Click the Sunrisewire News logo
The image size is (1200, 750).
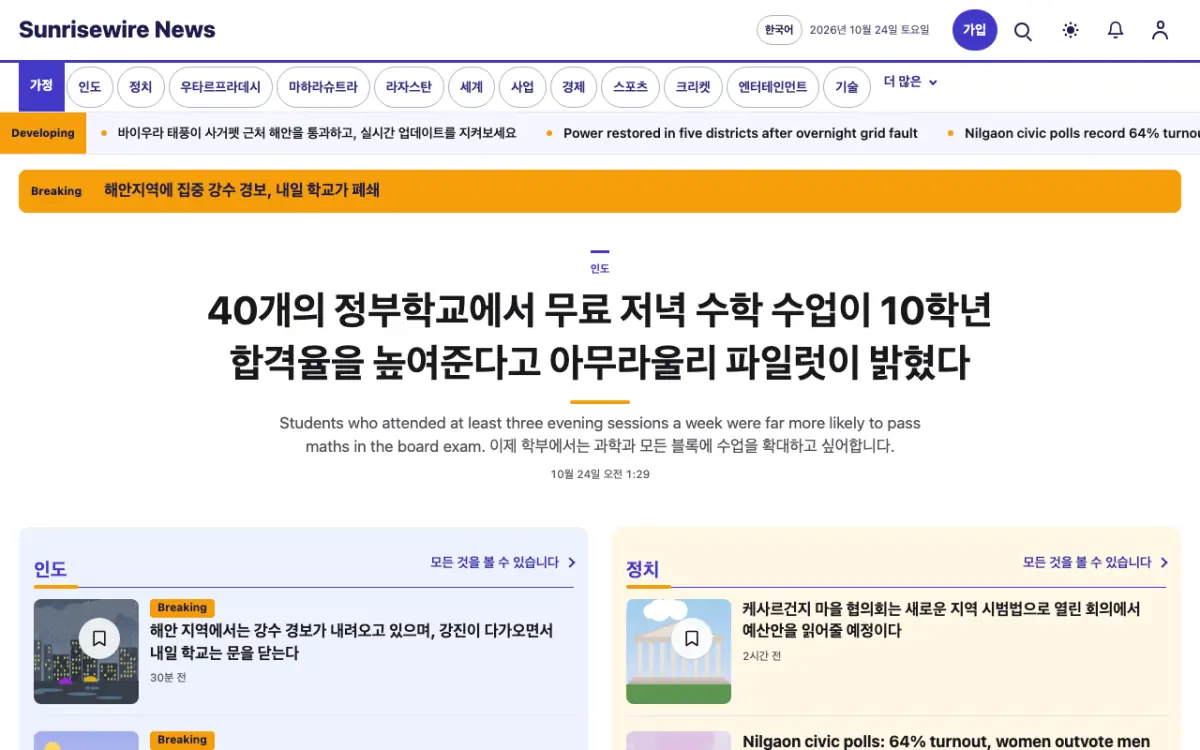pos(117,30)
